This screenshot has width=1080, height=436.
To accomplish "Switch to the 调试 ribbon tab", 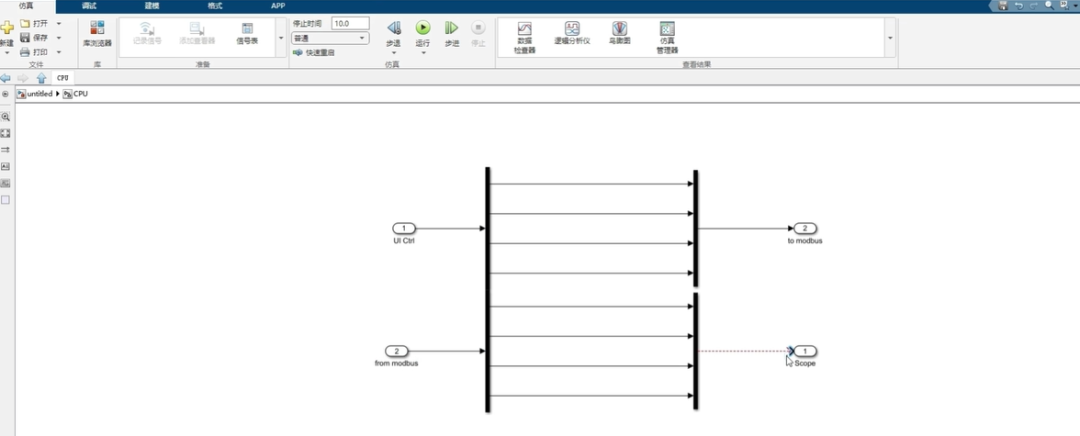I will [x=89, y=6].
